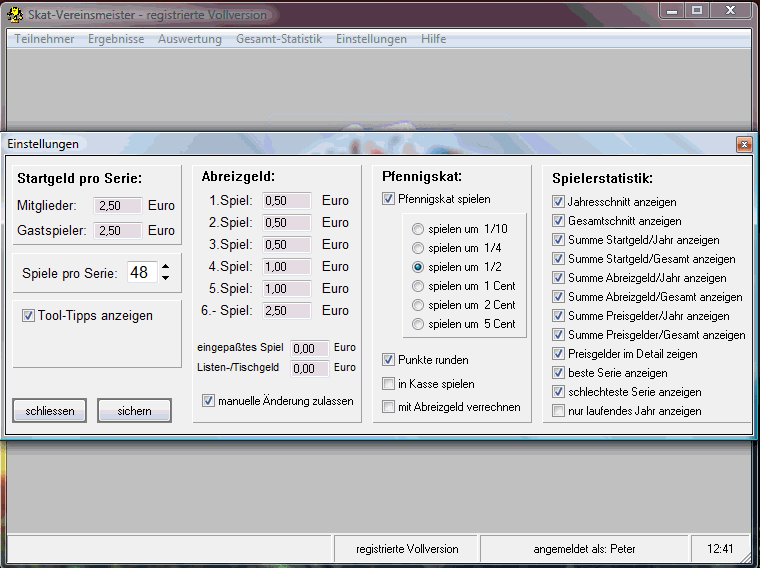Select spielen um 1/10 radio button

(418, 229)
